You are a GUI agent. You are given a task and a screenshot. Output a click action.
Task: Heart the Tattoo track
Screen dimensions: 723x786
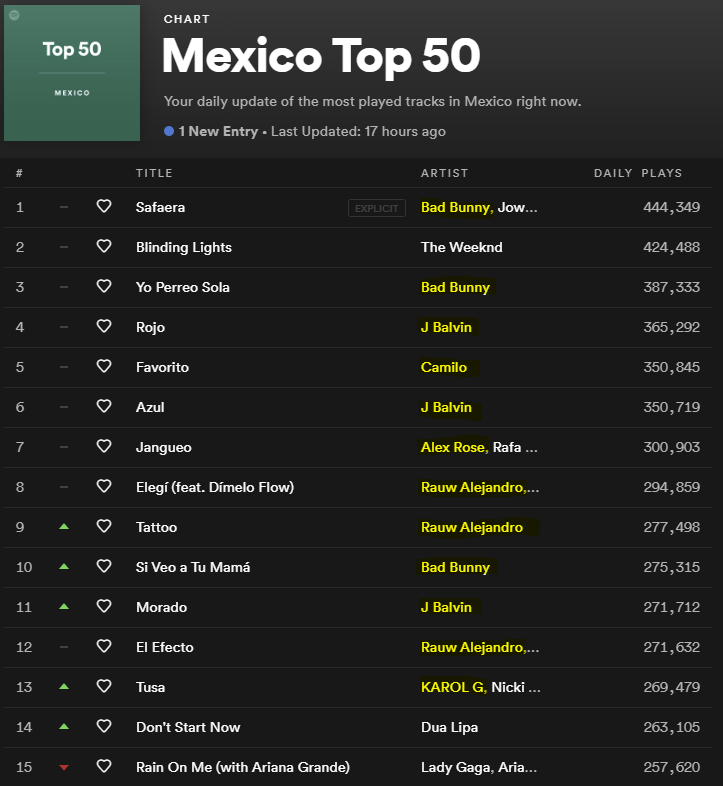(x=104, y=526)
